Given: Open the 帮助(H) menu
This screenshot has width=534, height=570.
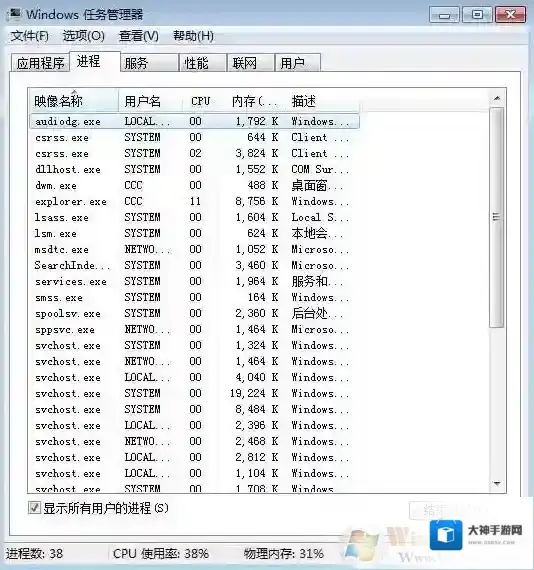Looking at the screenshot, I should coord(193,36).
